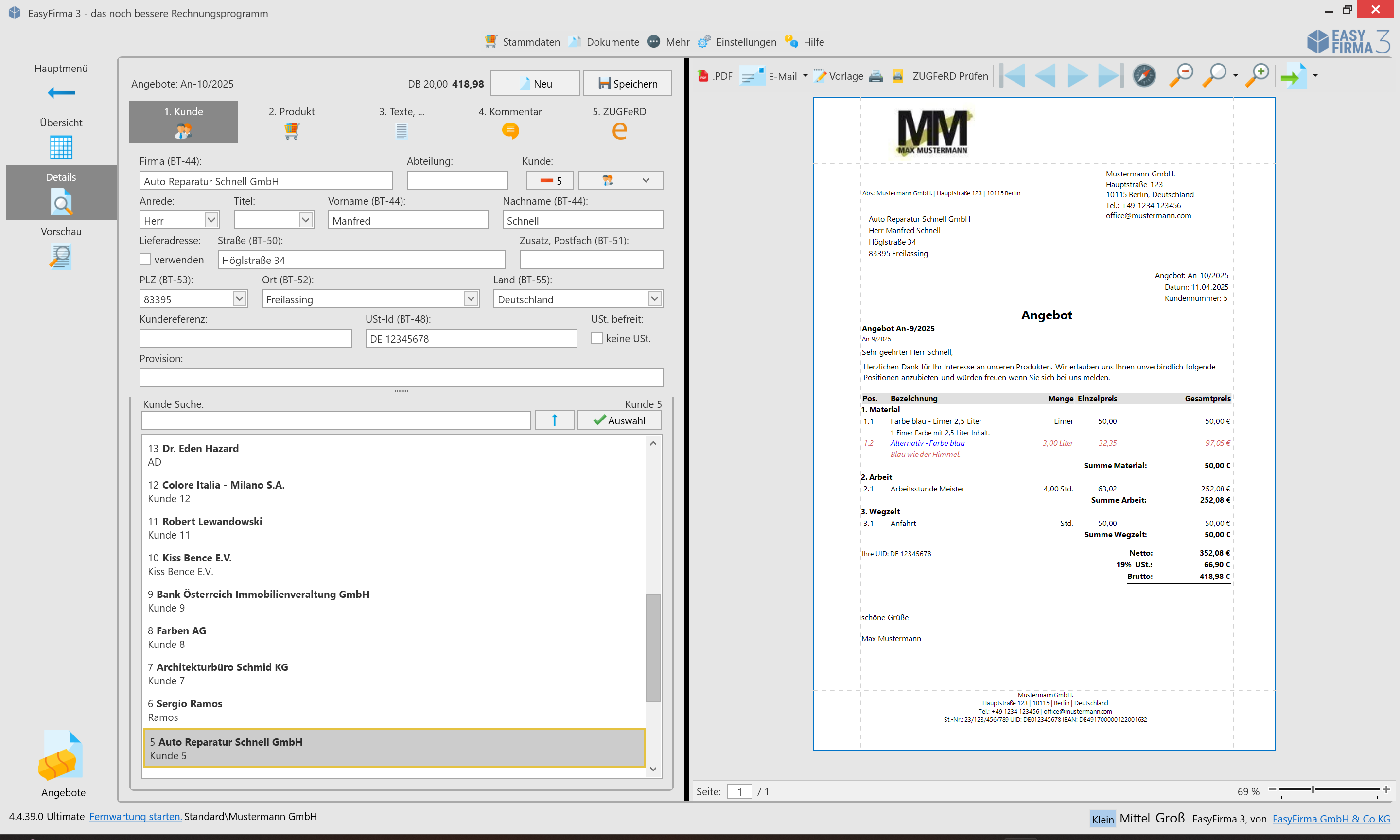
Task: Click the Hauptmenü back arrow
Action: tap(61, 93)
